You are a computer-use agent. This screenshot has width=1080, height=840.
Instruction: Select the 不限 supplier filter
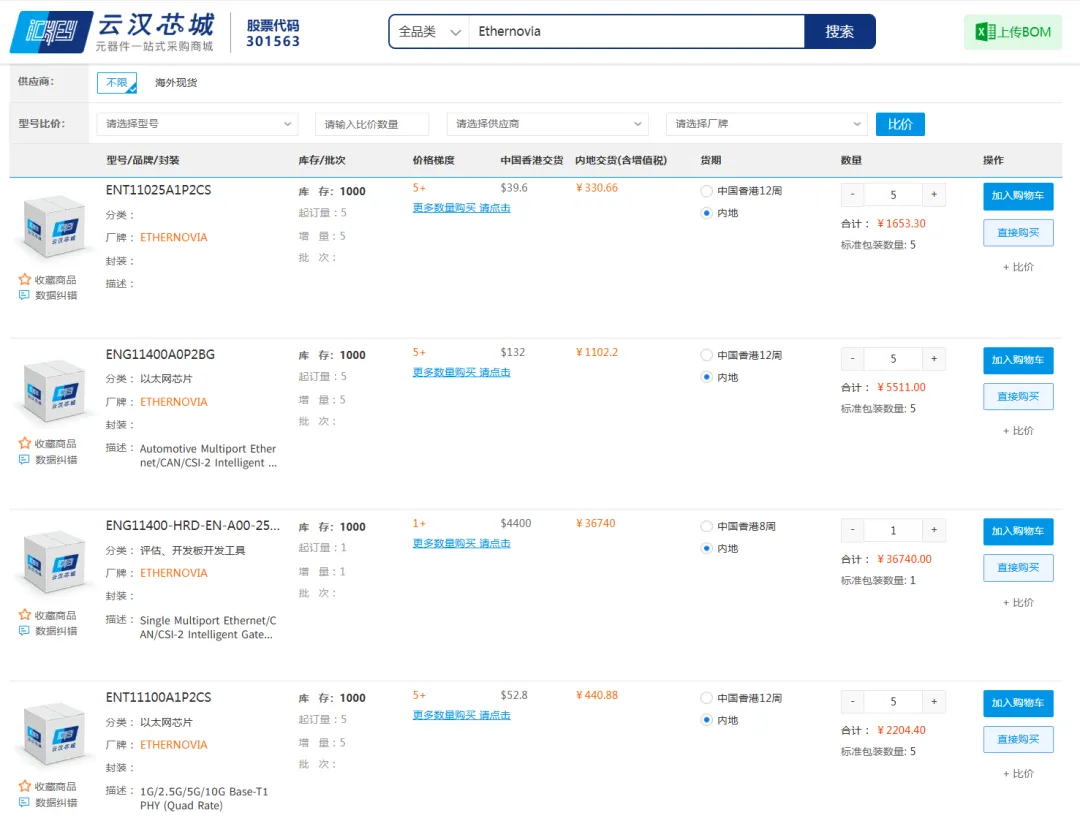coord(117,83)
